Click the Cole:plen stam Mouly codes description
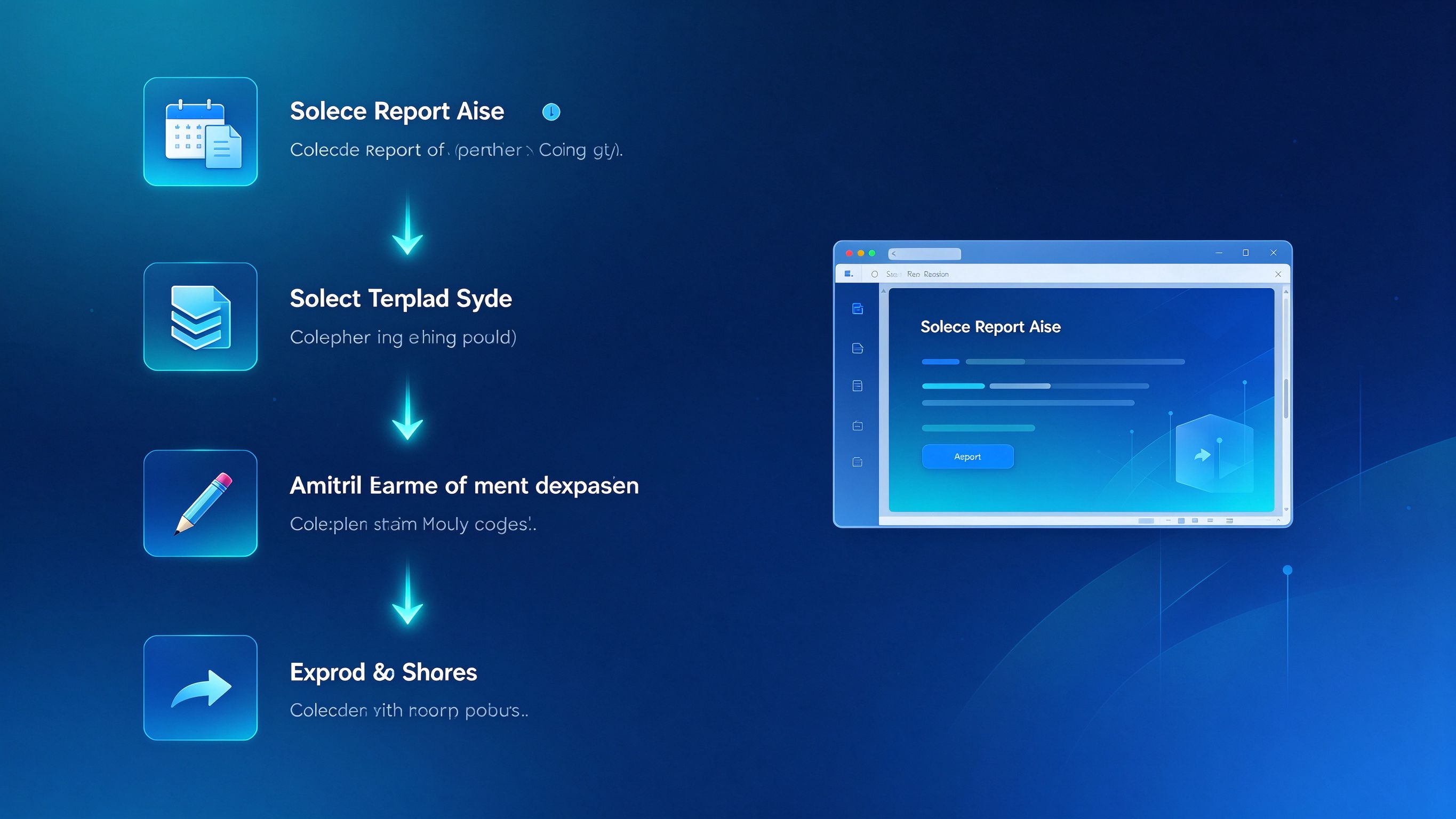 (x=413, y=524)
